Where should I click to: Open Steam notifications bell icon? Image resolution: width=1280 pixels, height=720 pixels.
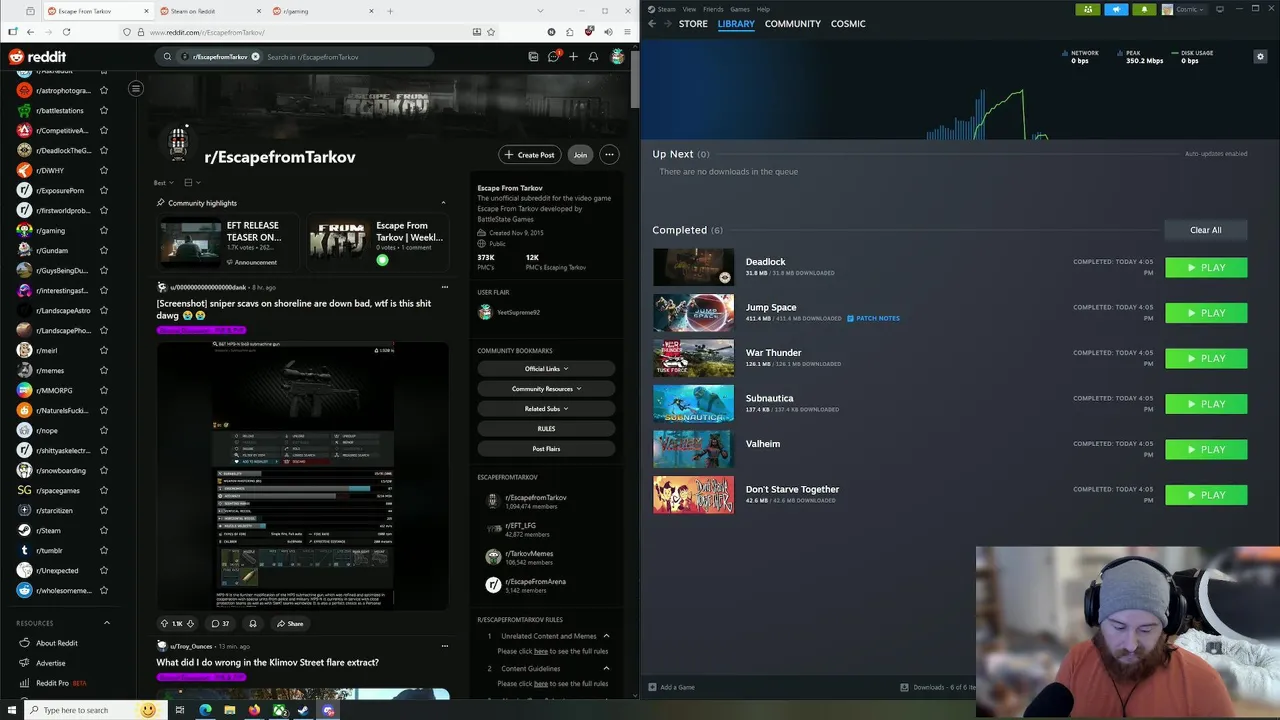1144,9
